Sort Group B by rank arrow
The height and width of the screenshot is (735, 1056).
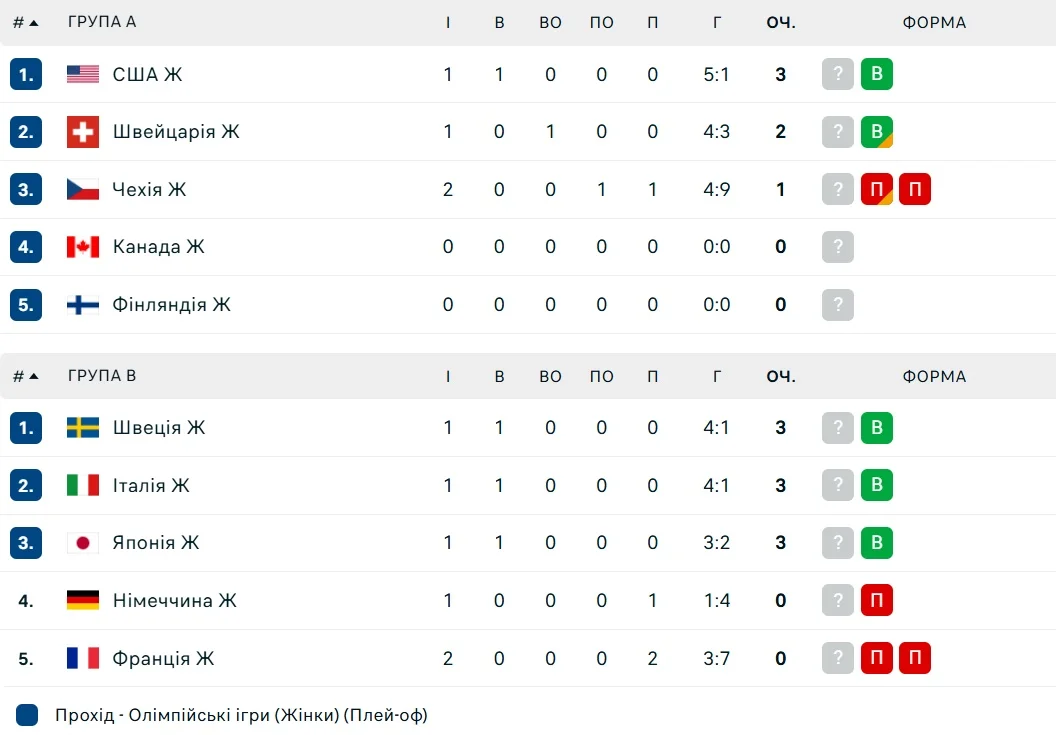26,376
